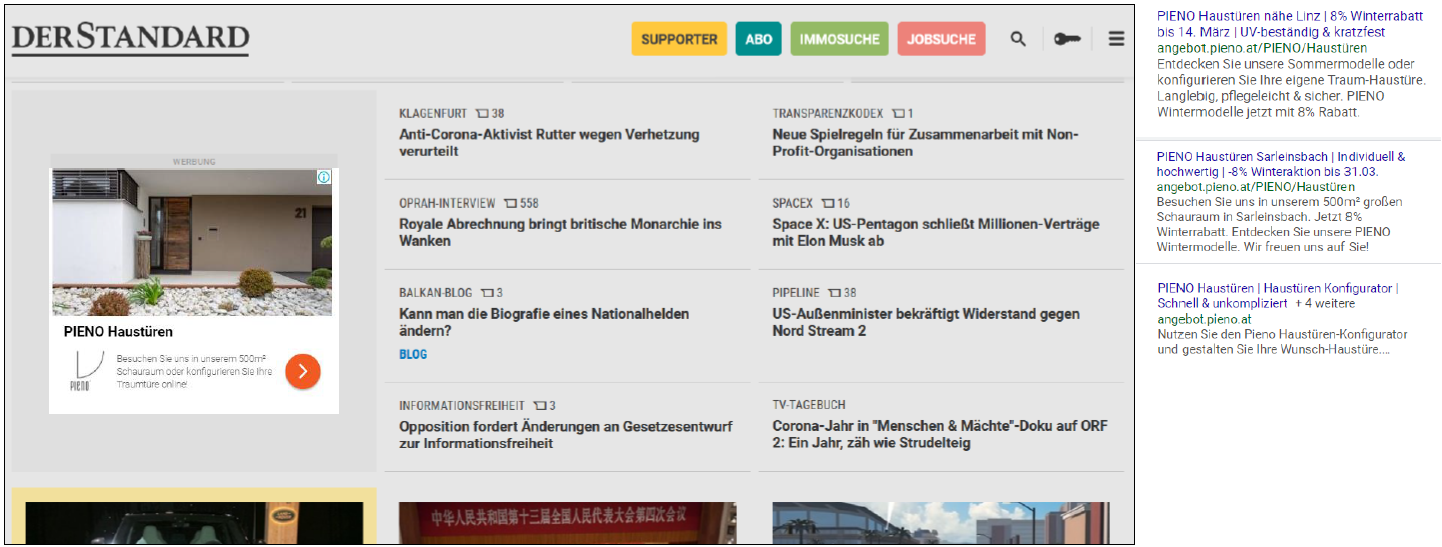Open comments icon on Balkan-Blog article
1442x547 pixels.
pyautogui.click(x=487, y=294)
